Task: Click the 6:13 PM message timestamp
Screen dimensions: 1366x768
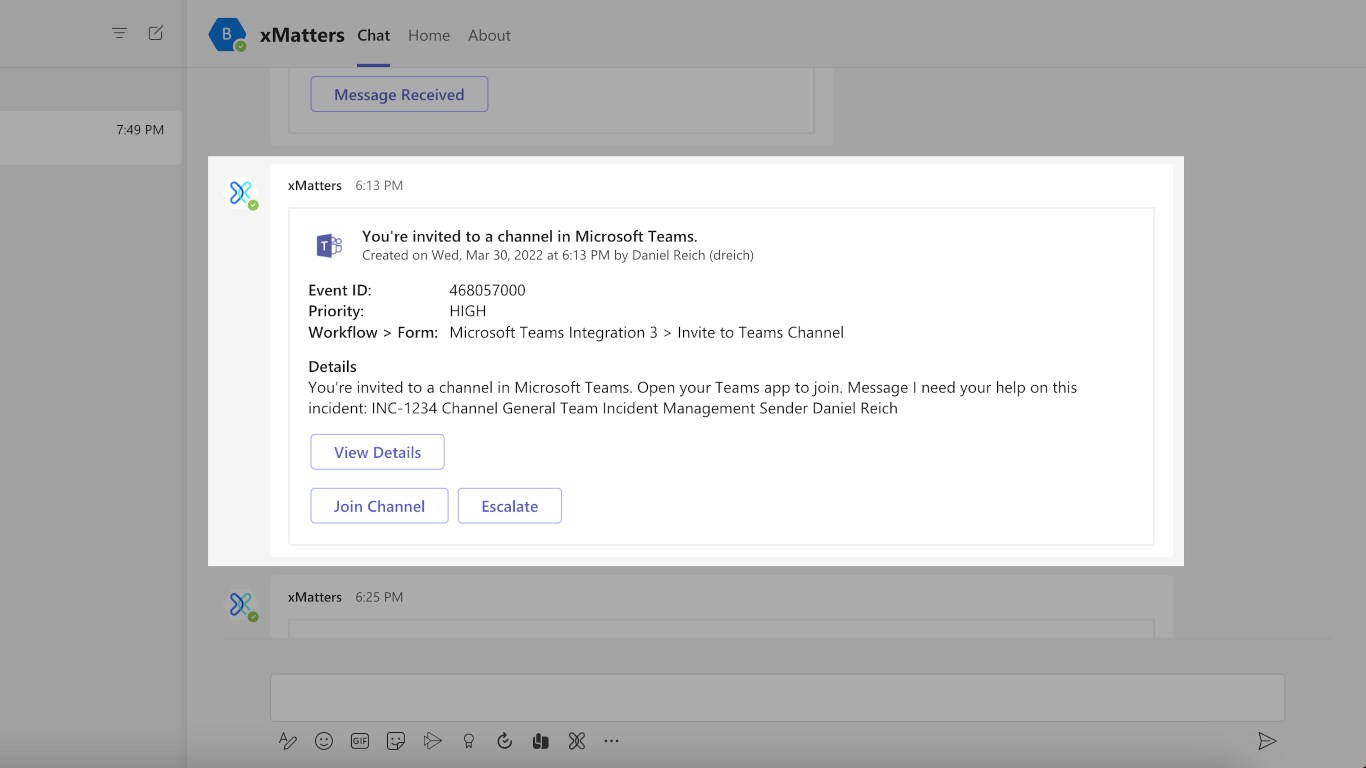Action: pyautogui.click(x=379, y=185)
